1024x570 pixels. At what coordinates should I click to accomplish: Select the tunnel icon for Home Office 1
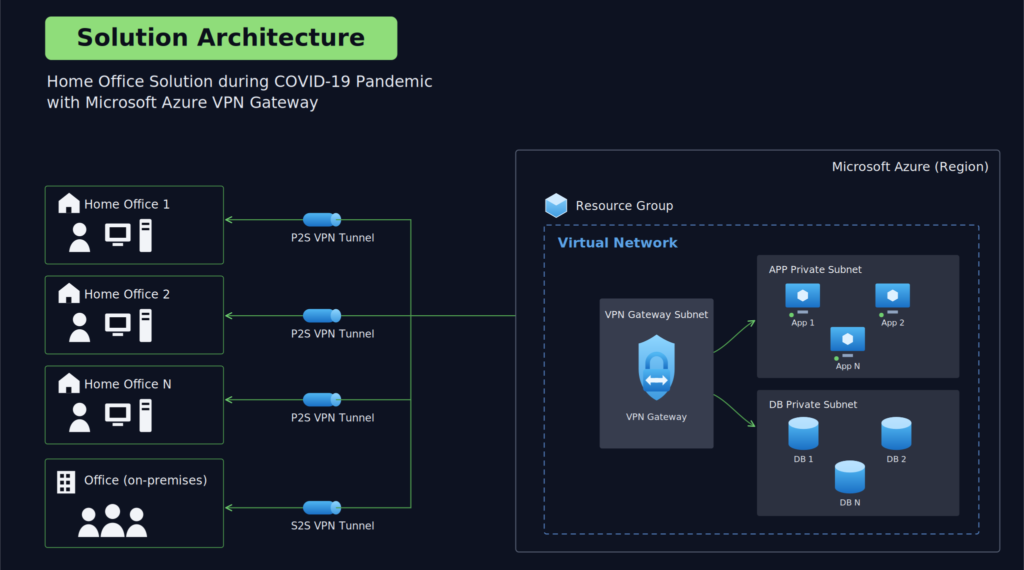pyautogui.click(x=322, y=220)
